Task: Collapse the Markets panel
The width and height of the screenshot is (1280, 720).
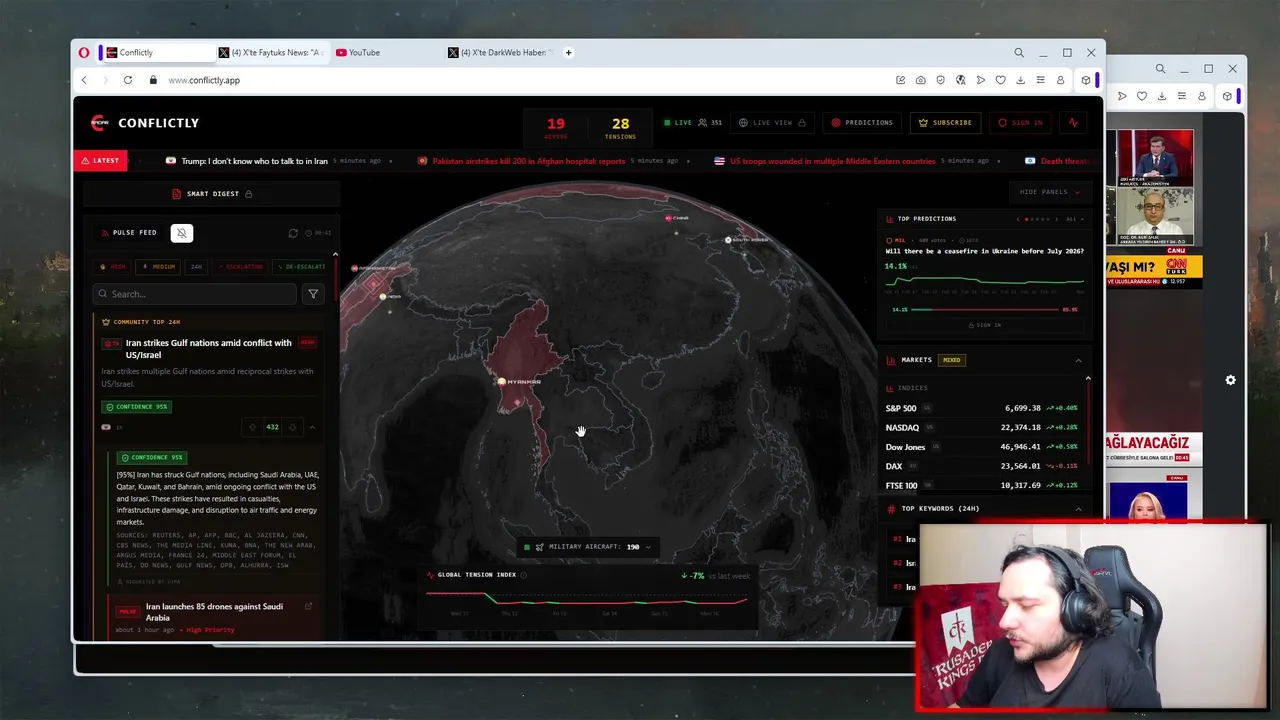Action: (x=1078, y=360)
